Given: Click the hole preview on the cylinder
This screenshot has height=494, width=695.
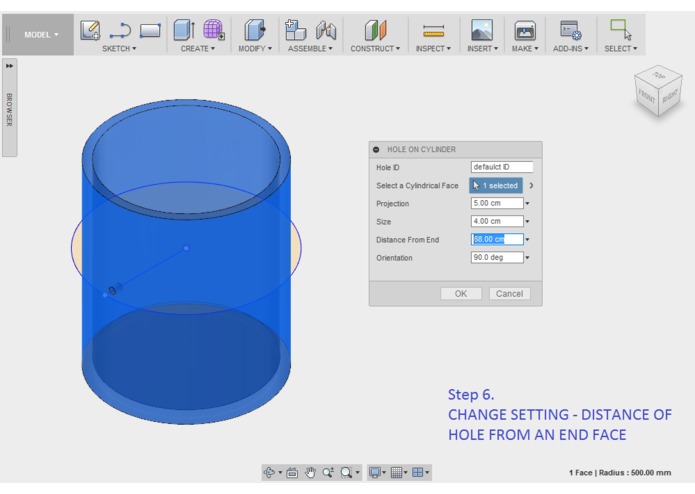Looking at the screenshot, I should (115, 290).
